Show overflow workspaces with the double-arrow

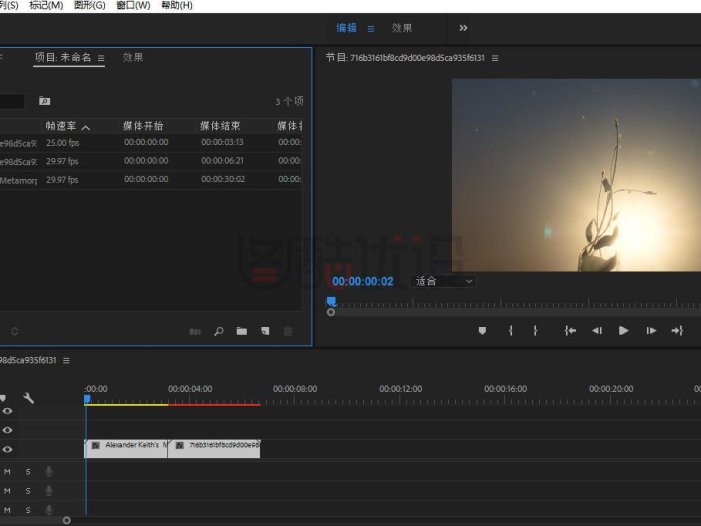463,28
